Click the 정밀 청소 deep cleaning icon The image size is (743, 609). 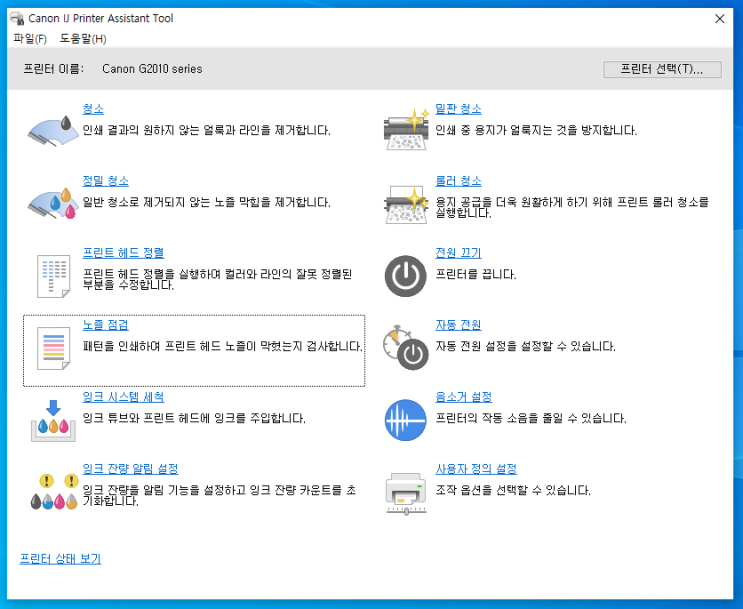[x=53, y=203]
